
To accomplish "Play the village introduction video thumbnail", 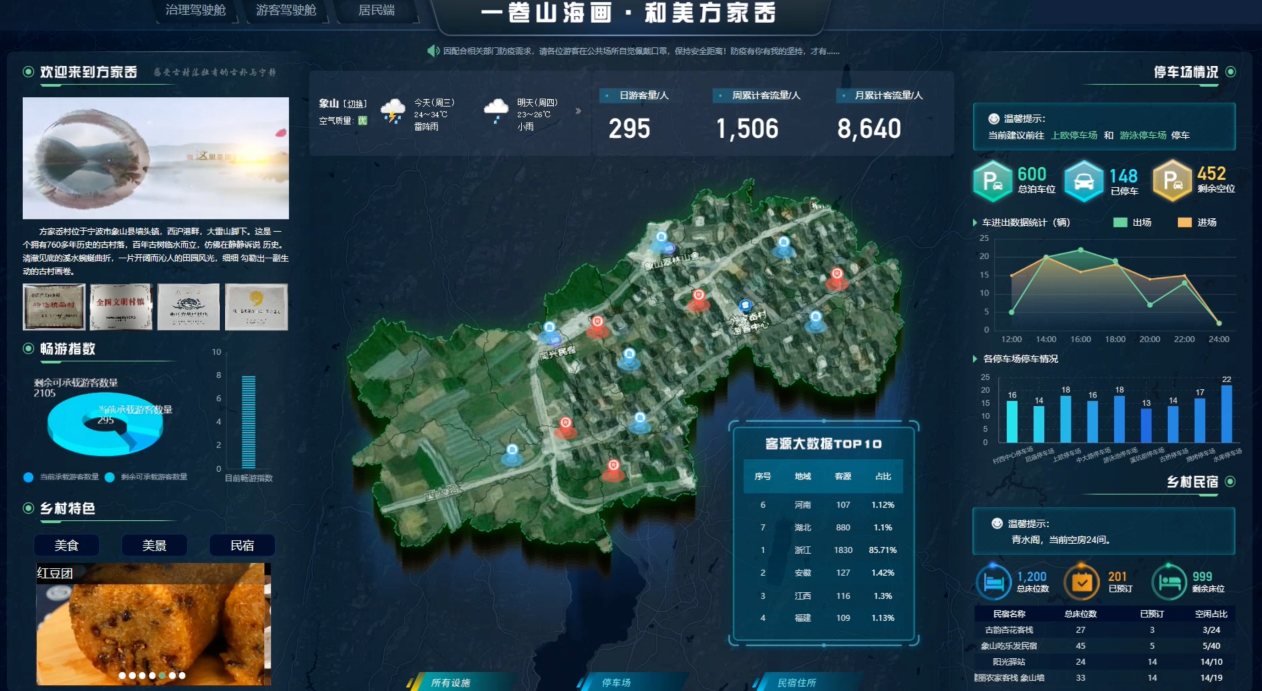I will point(155,158).
